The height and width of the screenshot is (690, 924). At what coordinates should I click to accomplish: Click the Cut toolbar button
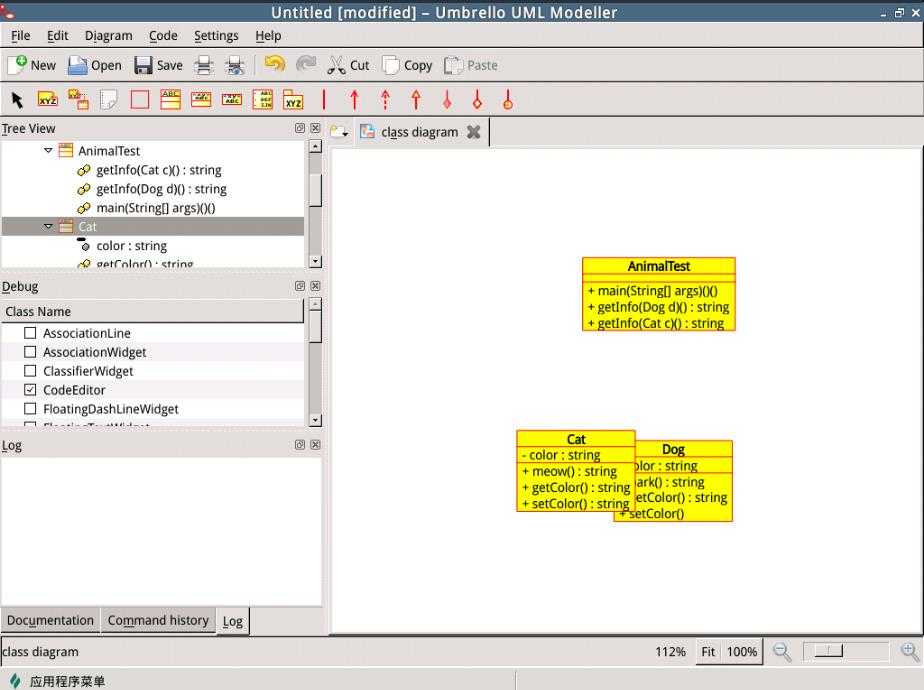pos(348,65)
